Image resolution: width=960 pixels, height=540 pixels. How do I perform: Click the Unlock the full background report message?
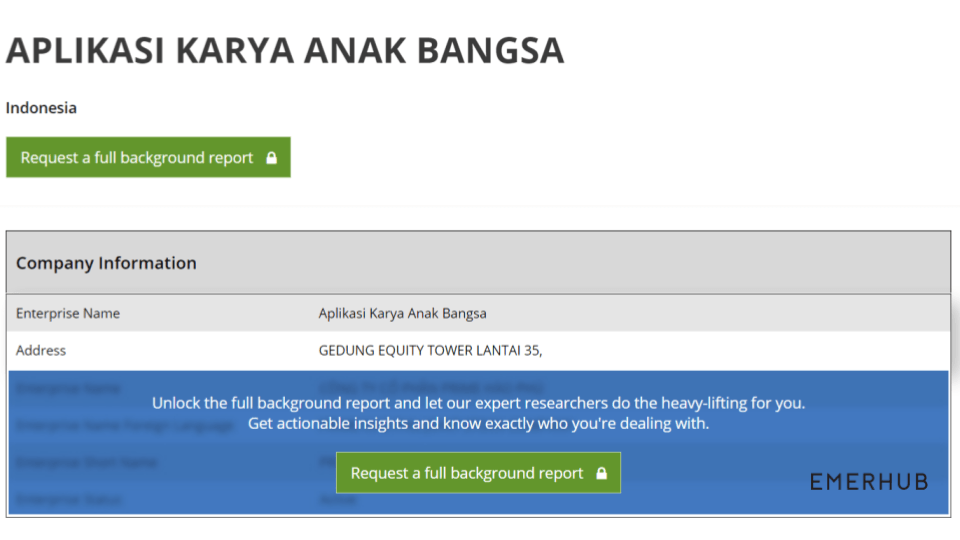[x=478, y=403]
